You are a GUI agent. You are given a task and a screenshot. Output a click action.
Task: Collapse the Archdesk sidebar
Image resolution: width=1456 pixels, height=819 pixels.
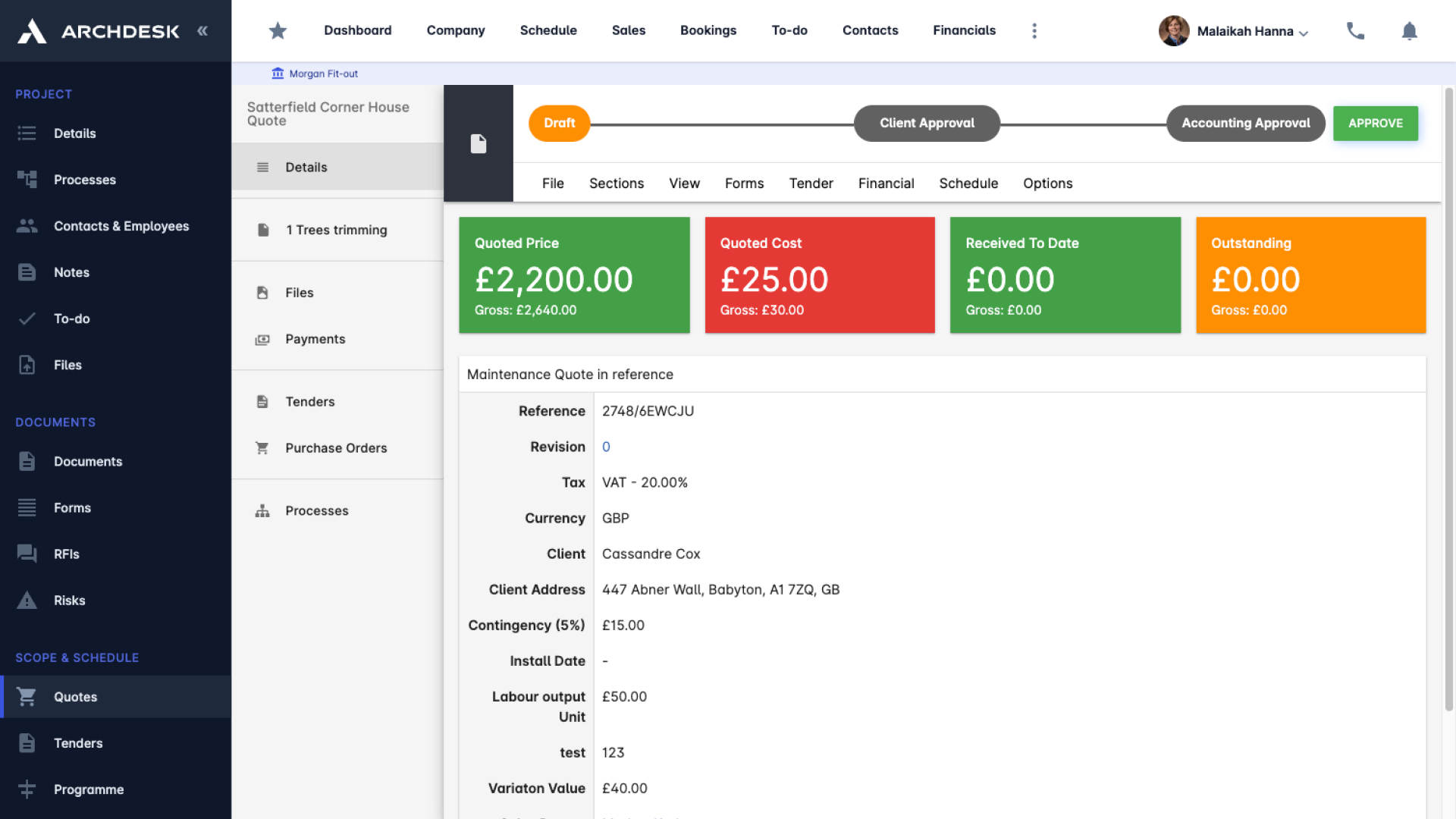pos(202,31)
